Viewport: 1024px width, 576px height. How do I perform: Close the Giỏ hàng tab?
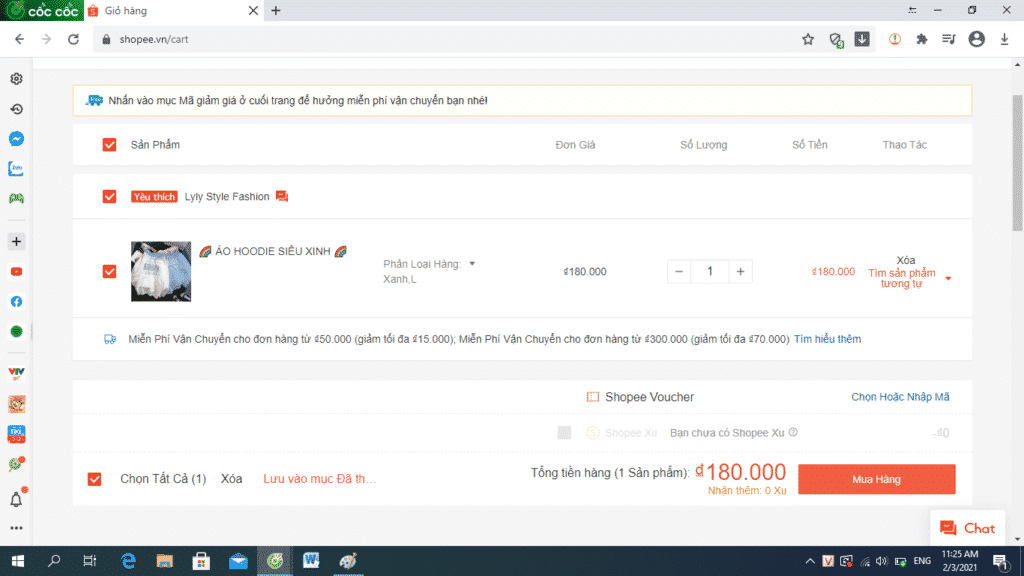[253, 10]
